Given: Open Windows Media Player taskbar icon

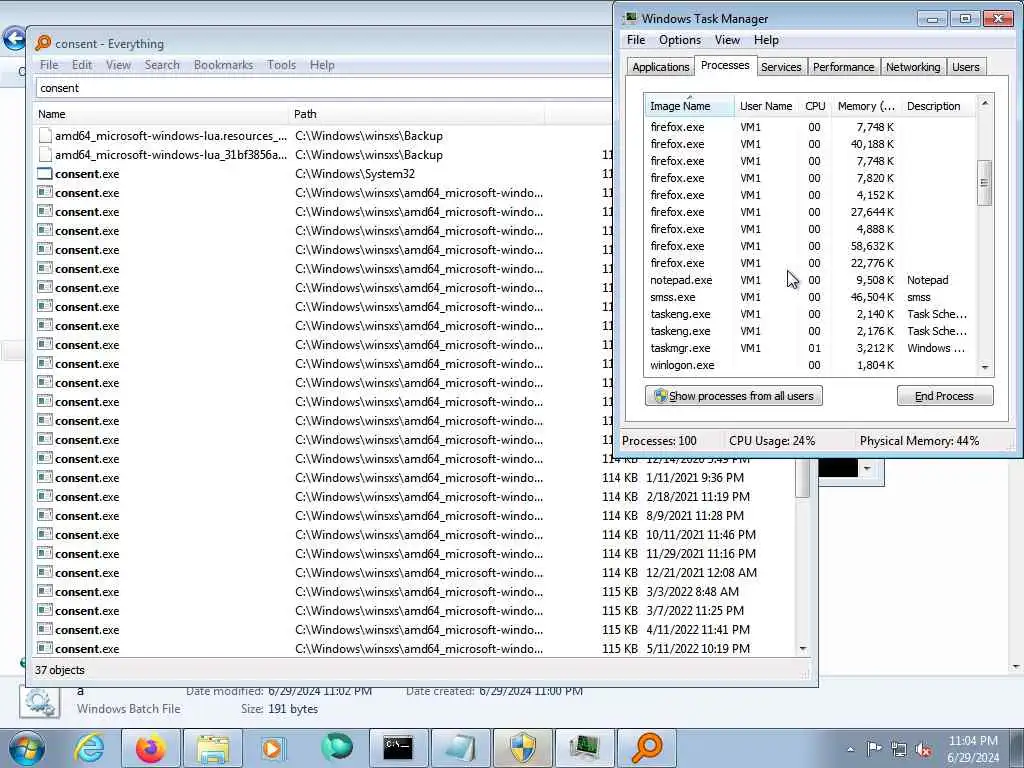Looking at the screenshot, I should [273, 748].
